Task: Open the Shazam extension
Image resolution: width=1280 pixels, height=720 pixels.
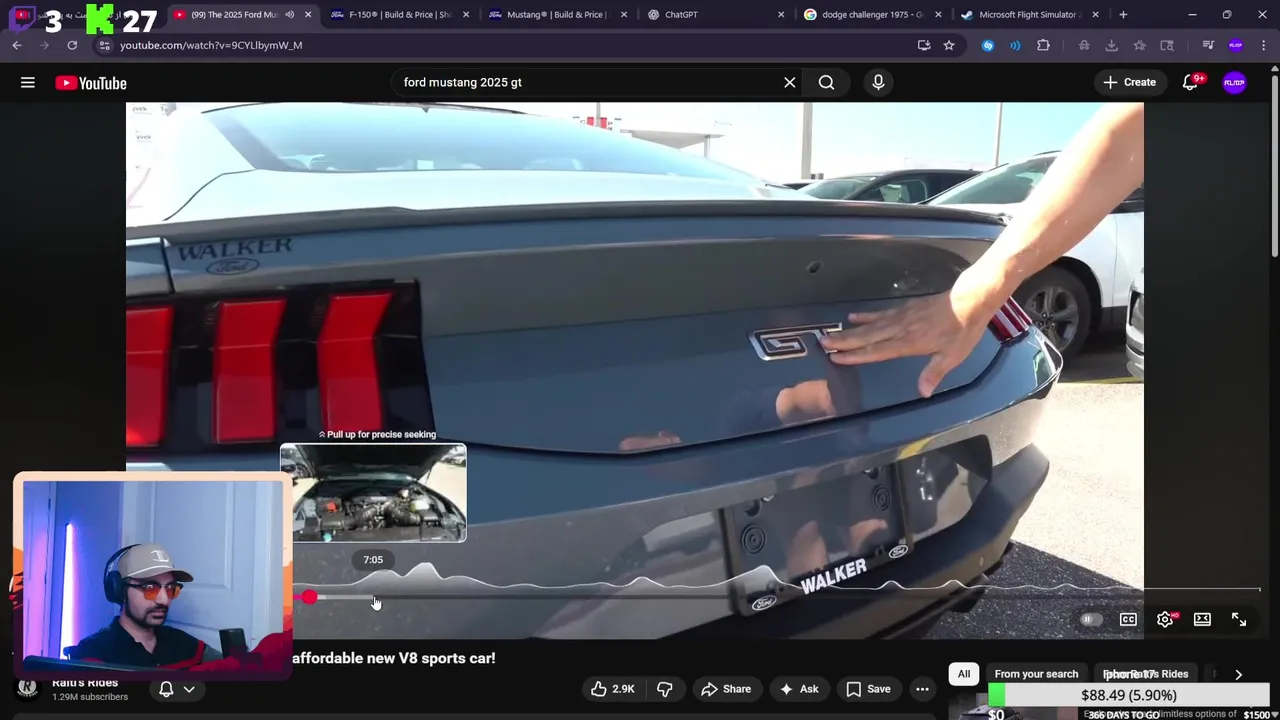Action: pos(988,45)
